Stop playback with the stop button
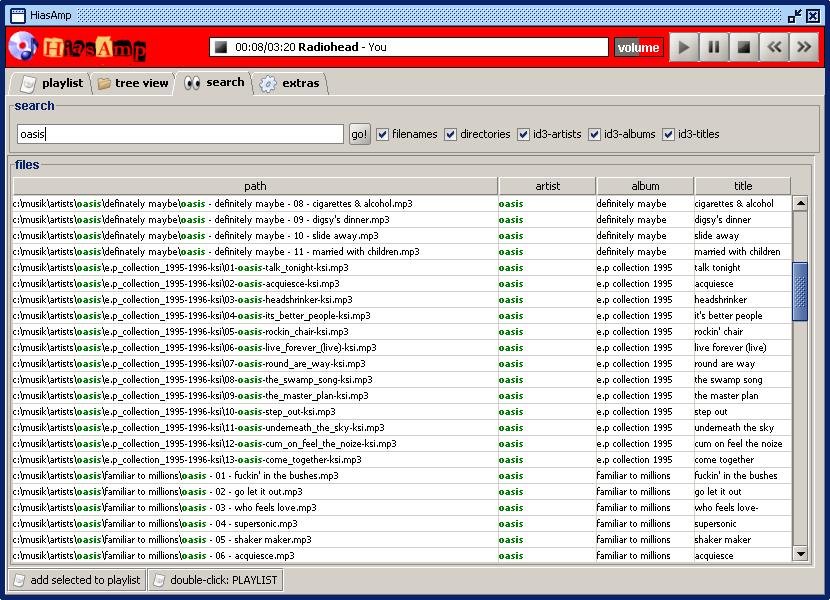 pos(744,47)
